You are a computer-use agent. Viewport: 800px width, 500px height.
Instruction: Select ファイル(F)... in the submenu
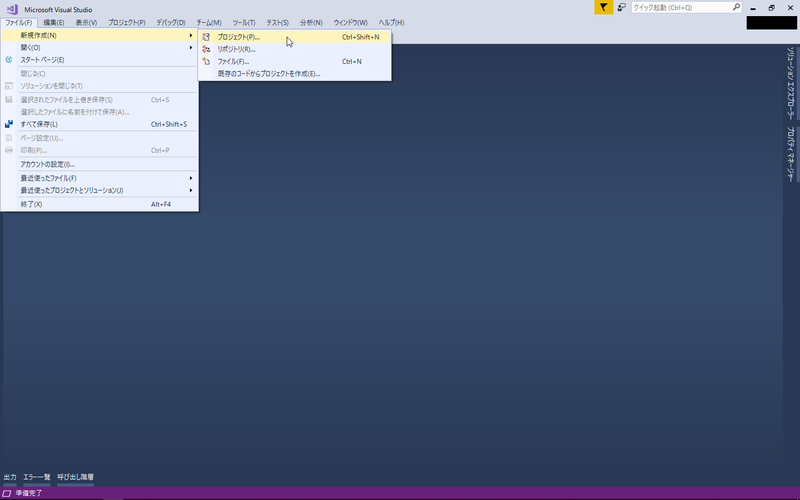click(x=295, y=61)
